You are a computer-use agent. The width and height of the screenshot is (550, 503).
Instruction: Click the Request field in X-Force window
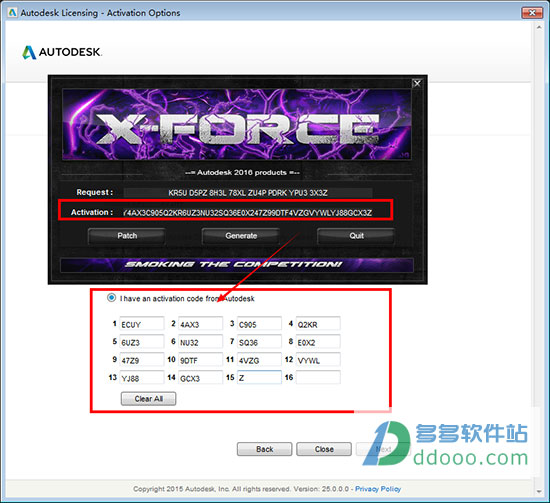[248, 193]
